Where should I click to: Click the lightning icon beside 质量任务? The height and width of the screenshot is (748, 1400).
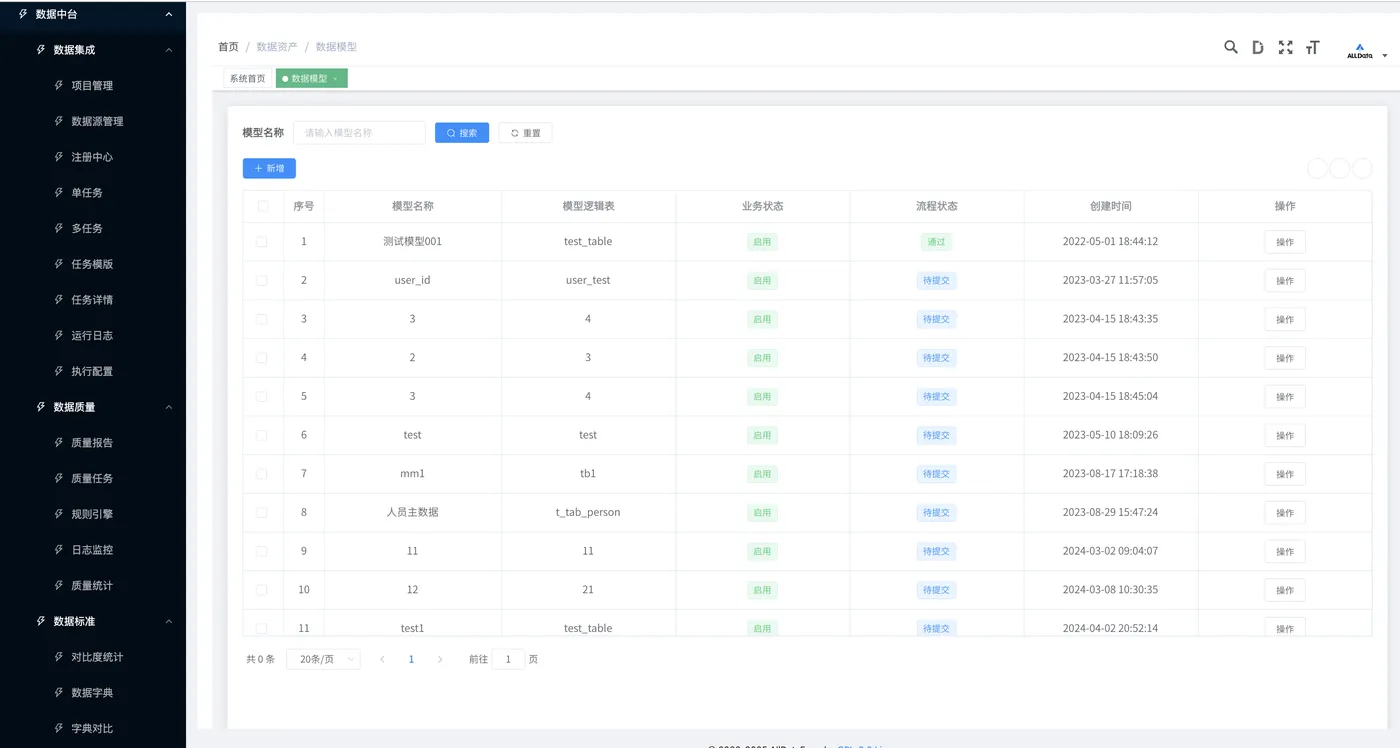[59, 478]
